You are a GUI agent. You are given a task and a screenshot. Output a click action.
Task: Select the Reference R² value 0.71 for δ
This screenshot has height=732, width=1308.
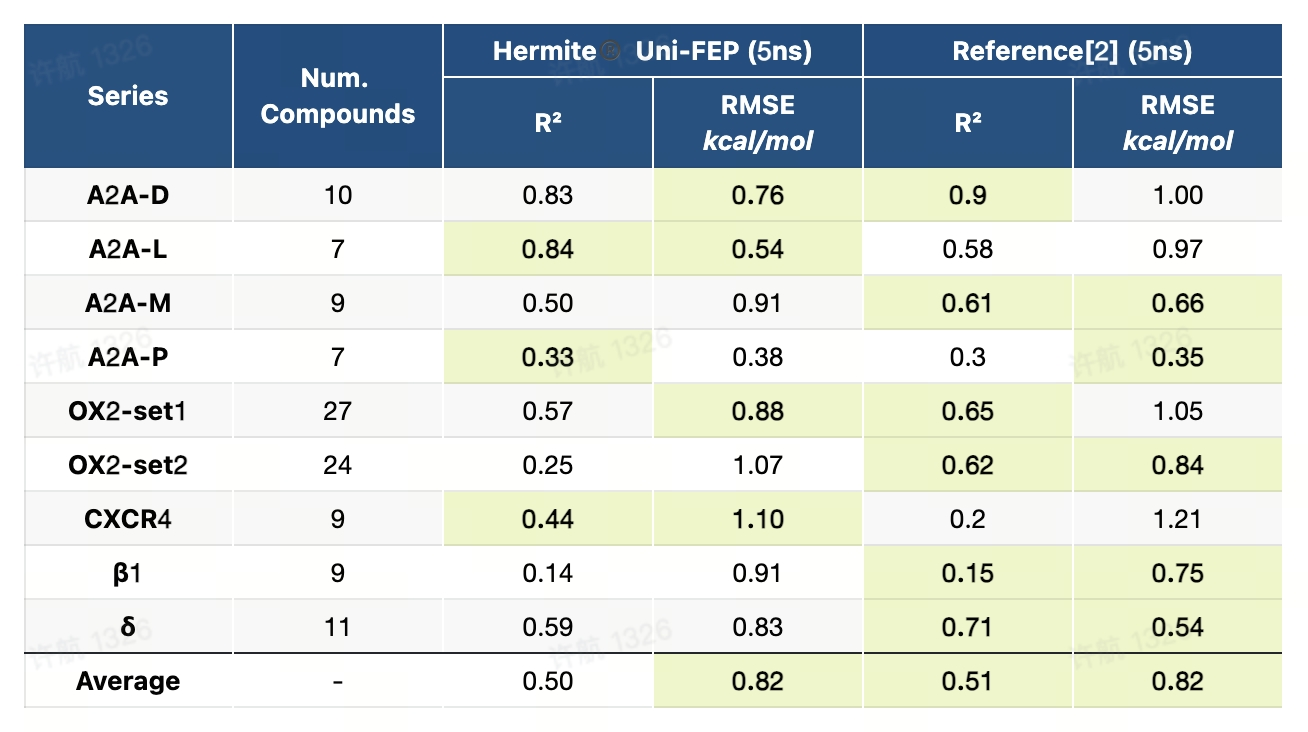pyautogui.click(x=967, y=627)
